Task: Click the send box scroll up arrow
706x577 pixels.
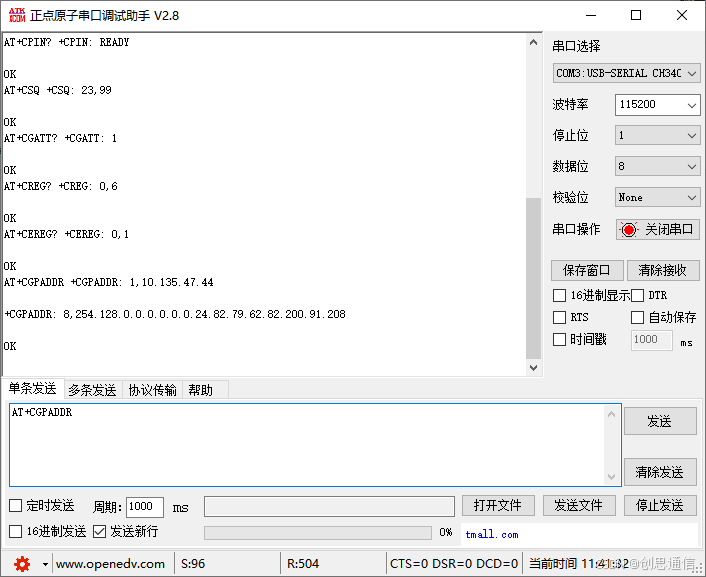Action: click(x=611, y=414)
